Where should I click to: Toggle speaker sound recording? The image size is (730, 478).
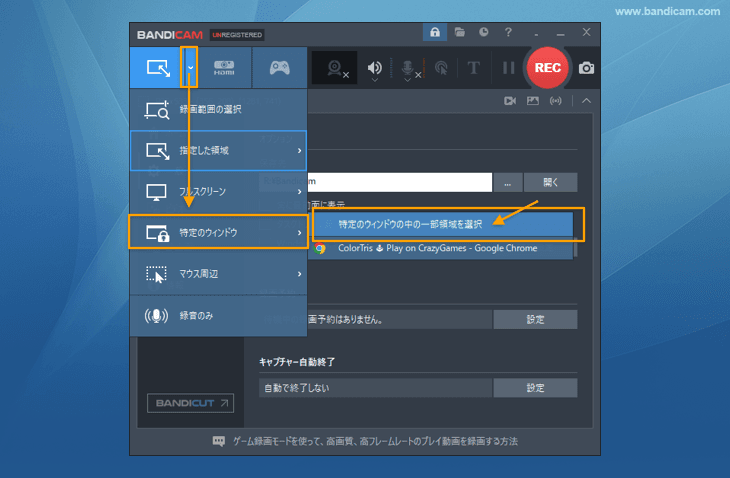point(375,68)
